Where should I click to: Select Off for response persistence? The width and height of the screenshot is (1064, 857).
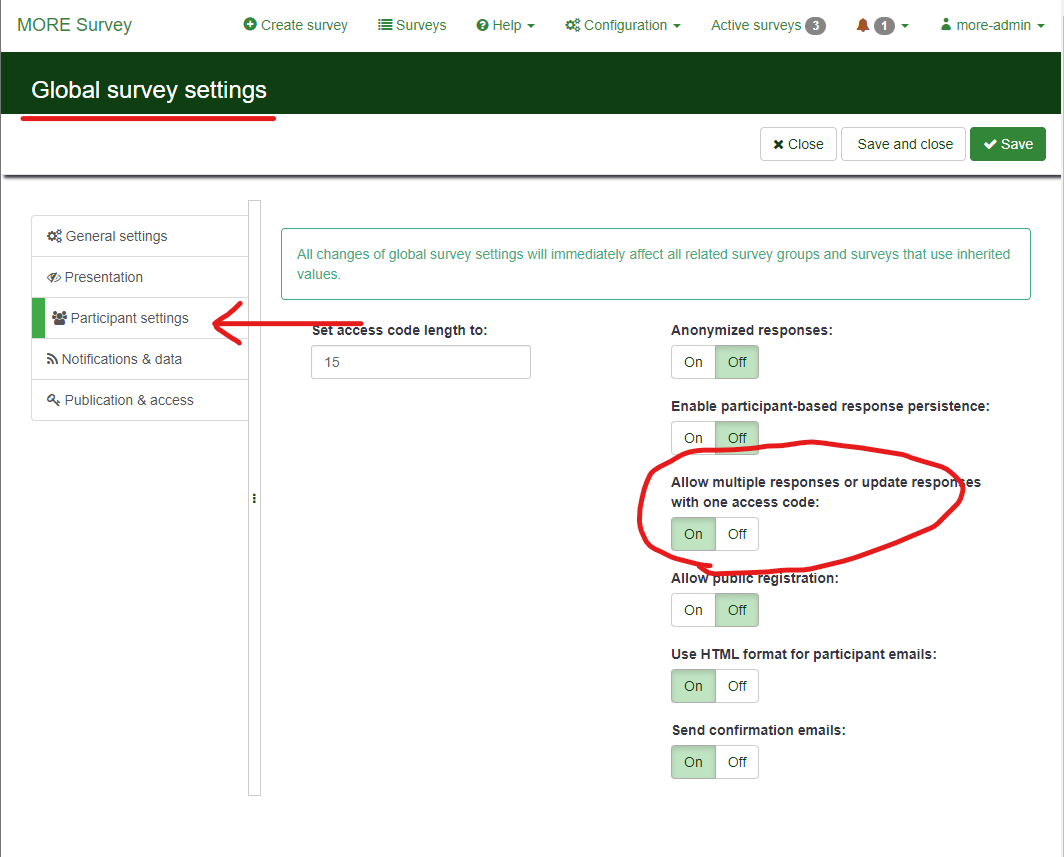[737, 438]
